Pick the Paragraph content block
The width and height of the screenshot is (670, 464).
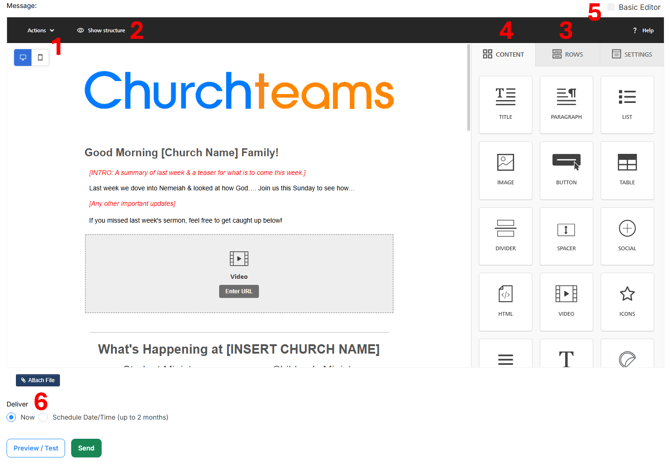pyautogui.click(x=566, y=105)
